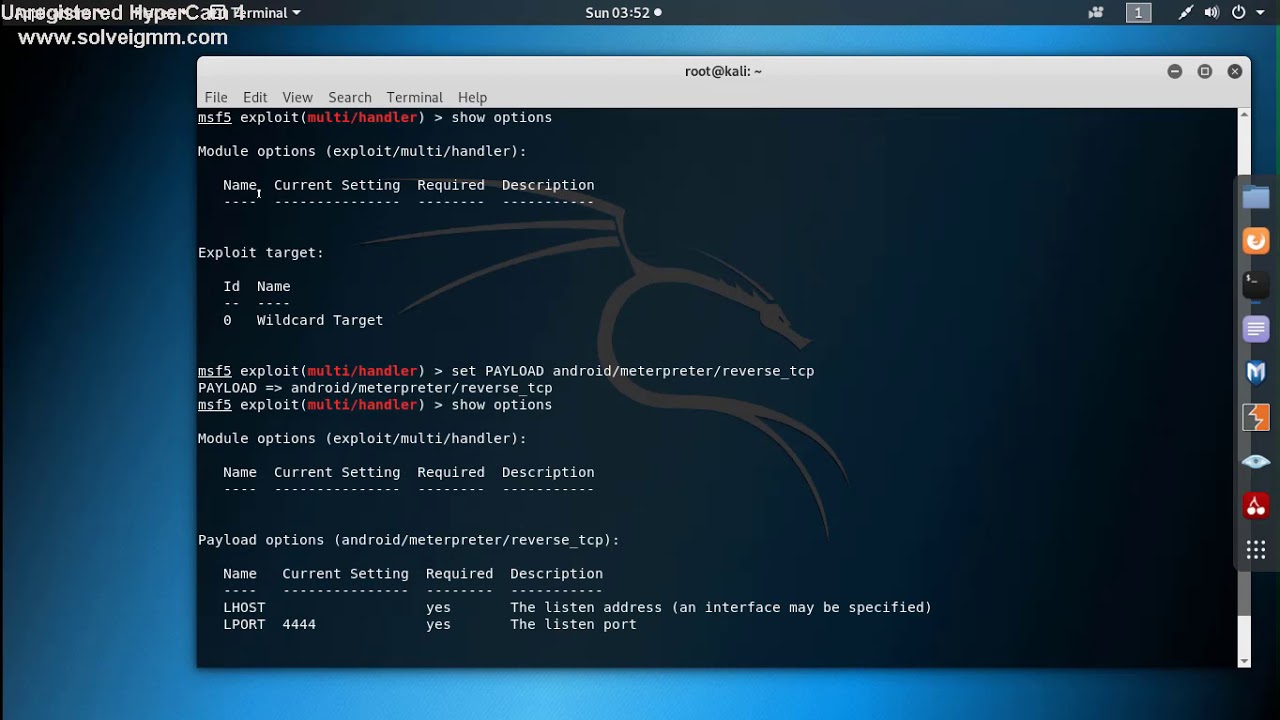Open the Terminal icon in the dock
The width and height of the screenshot is (1280, 720).
(1256, 285)
